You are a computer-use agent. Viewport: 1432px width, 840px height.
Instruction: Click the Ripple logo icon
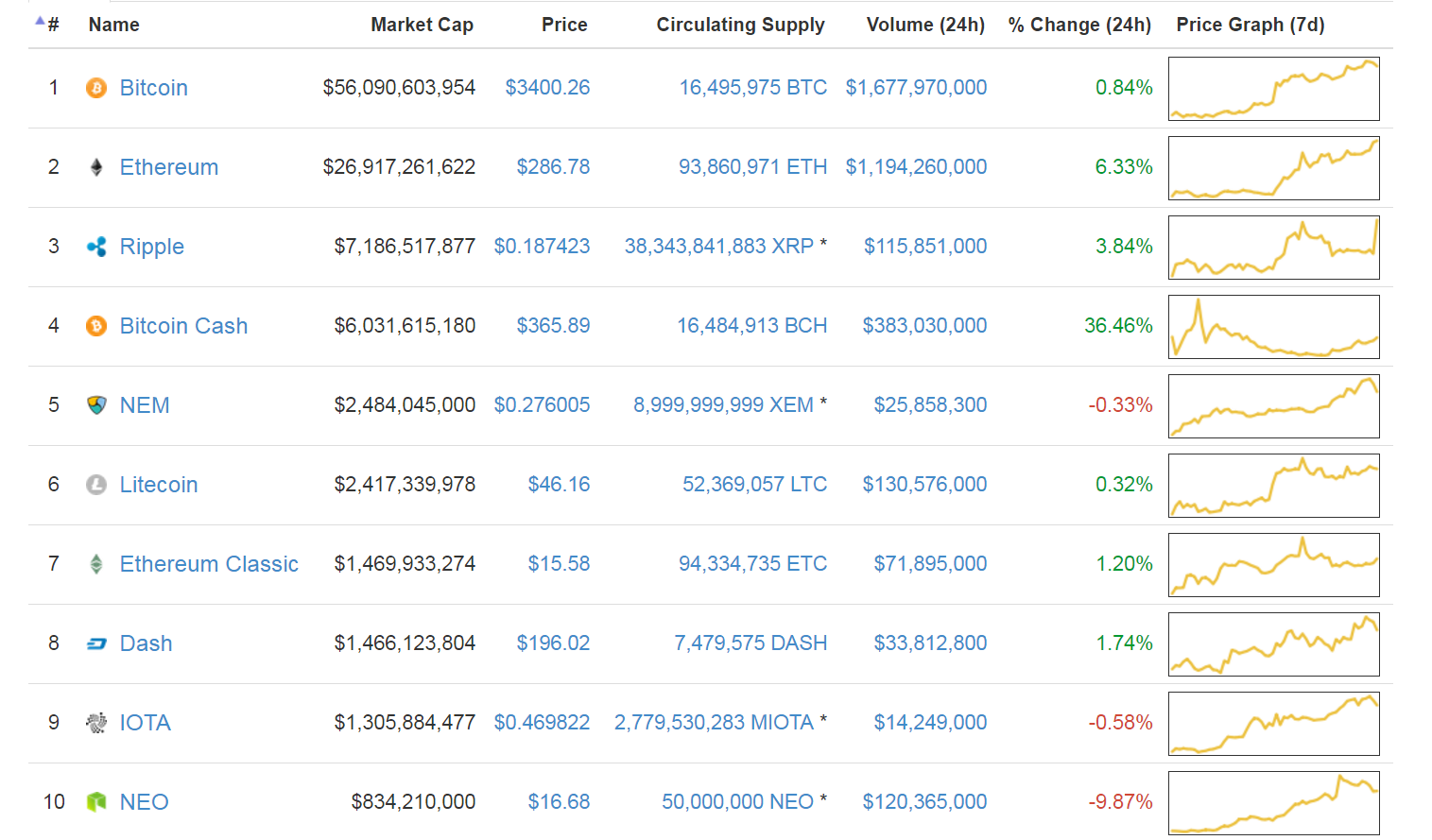click(96, 247)
